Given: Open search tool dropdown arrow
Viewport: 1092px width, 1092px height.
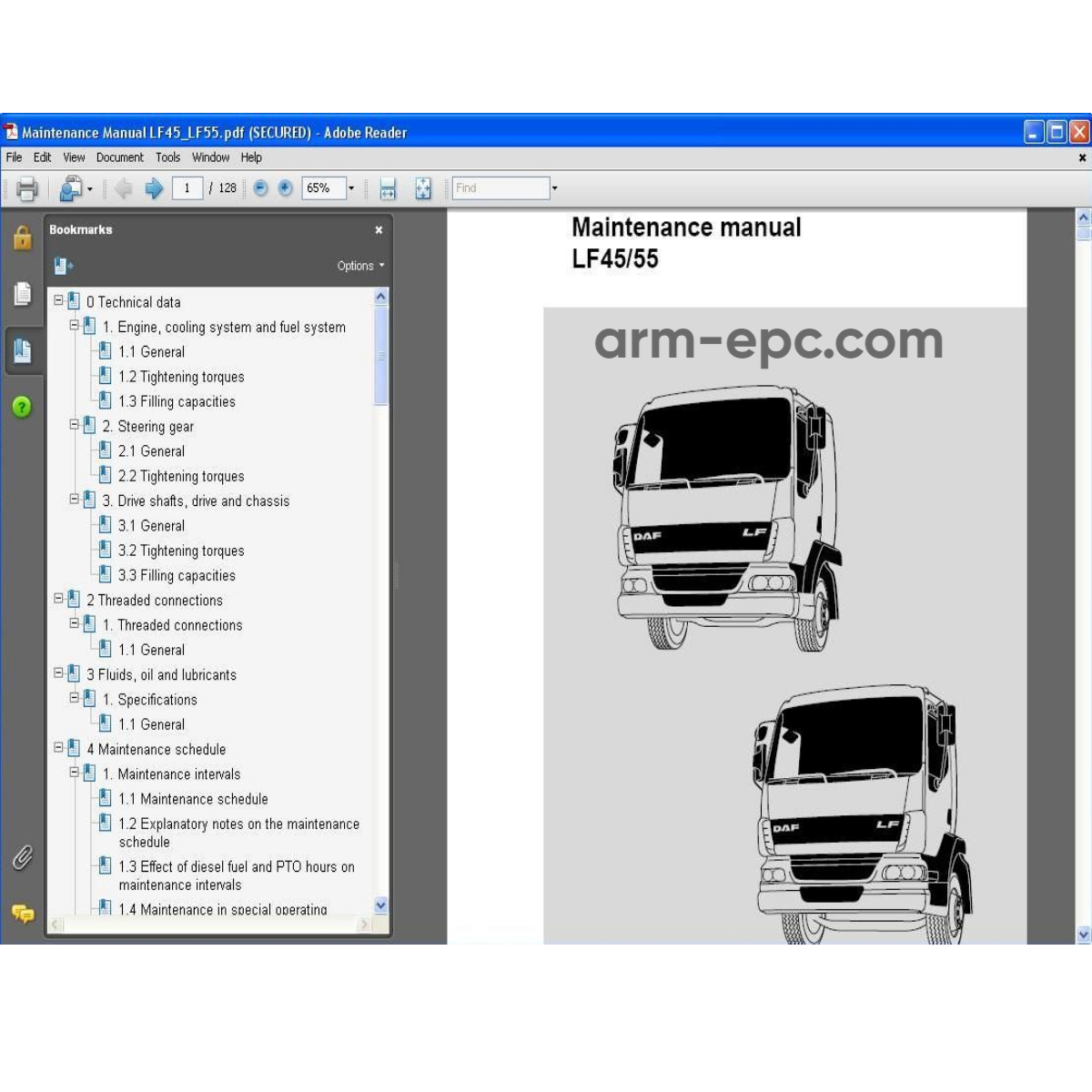Looking at the screenshot, I should tap(89, 189).
